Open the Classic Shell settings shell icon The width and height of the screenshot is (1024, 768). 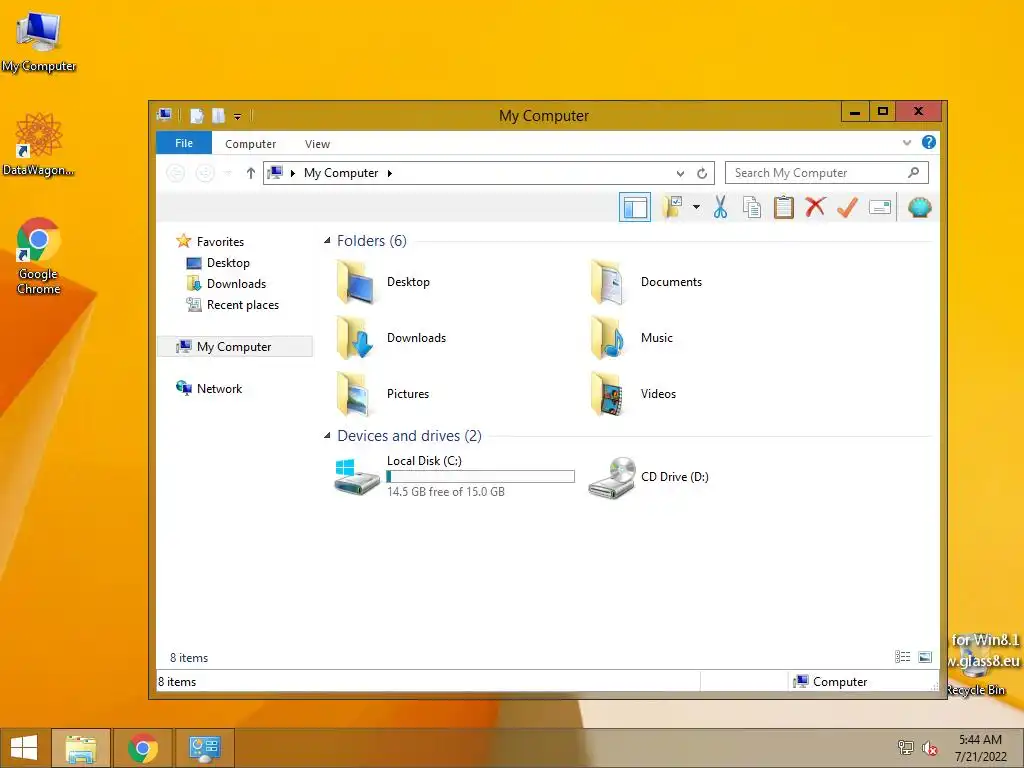920,208
